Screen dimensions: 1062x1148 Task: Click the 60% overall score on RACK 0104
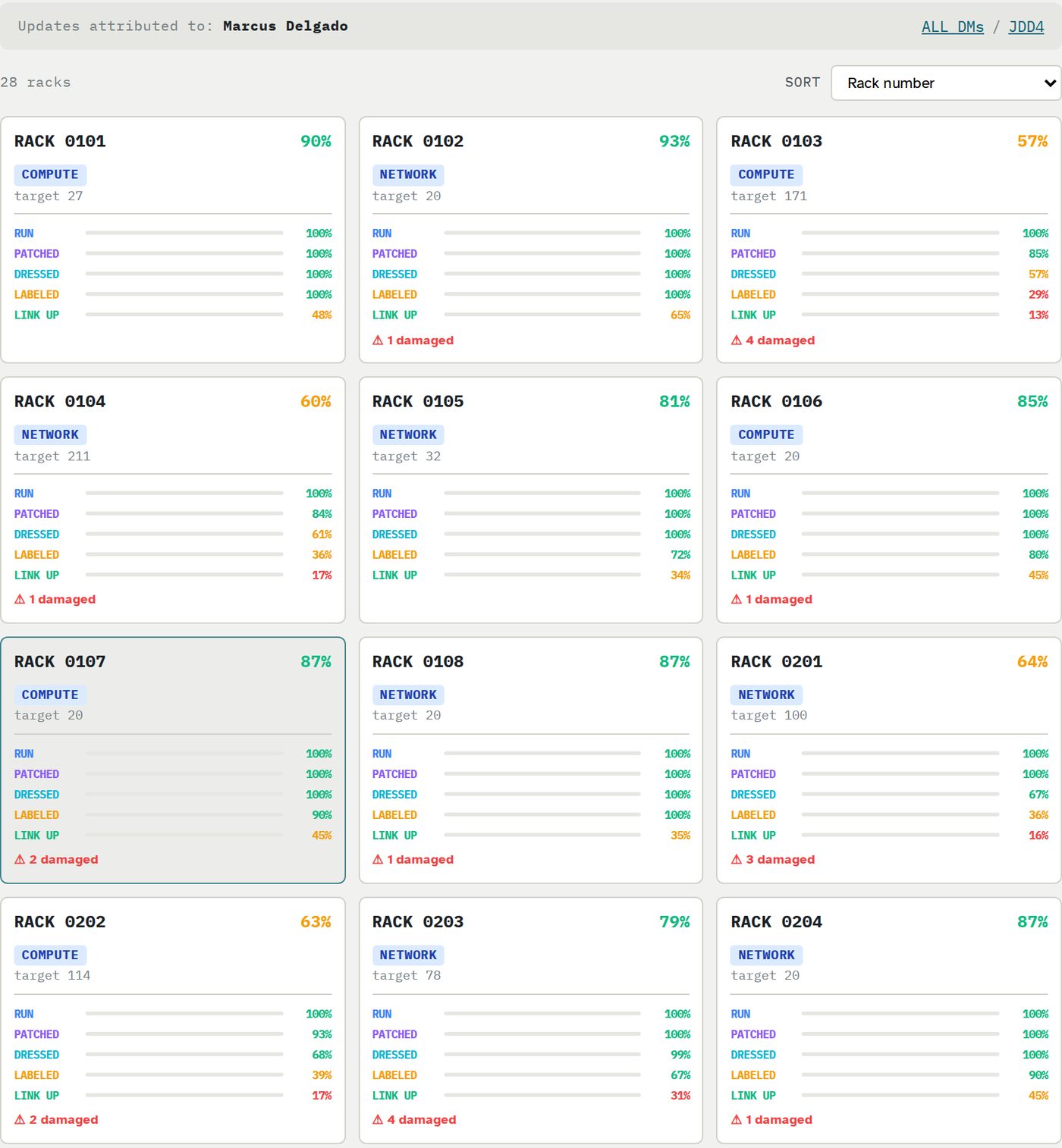(x=316, y=401)
